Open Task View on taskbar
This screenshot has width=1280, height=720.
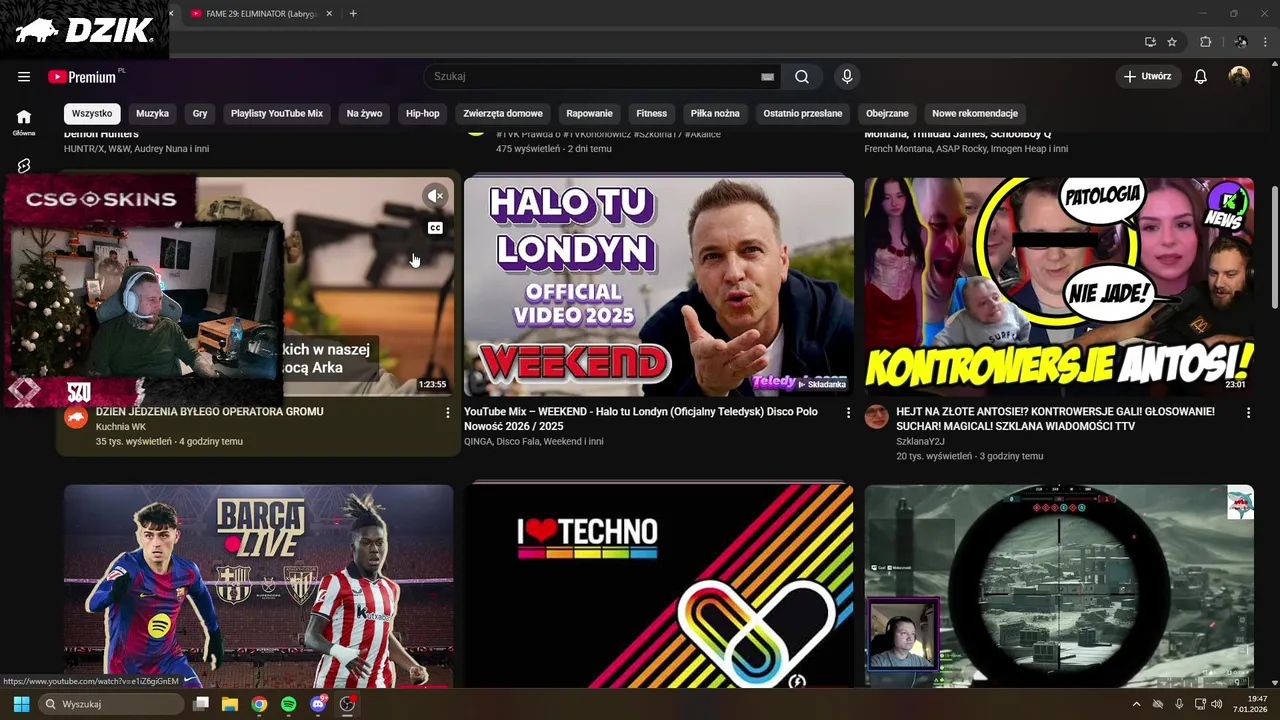tap(201, 704)
